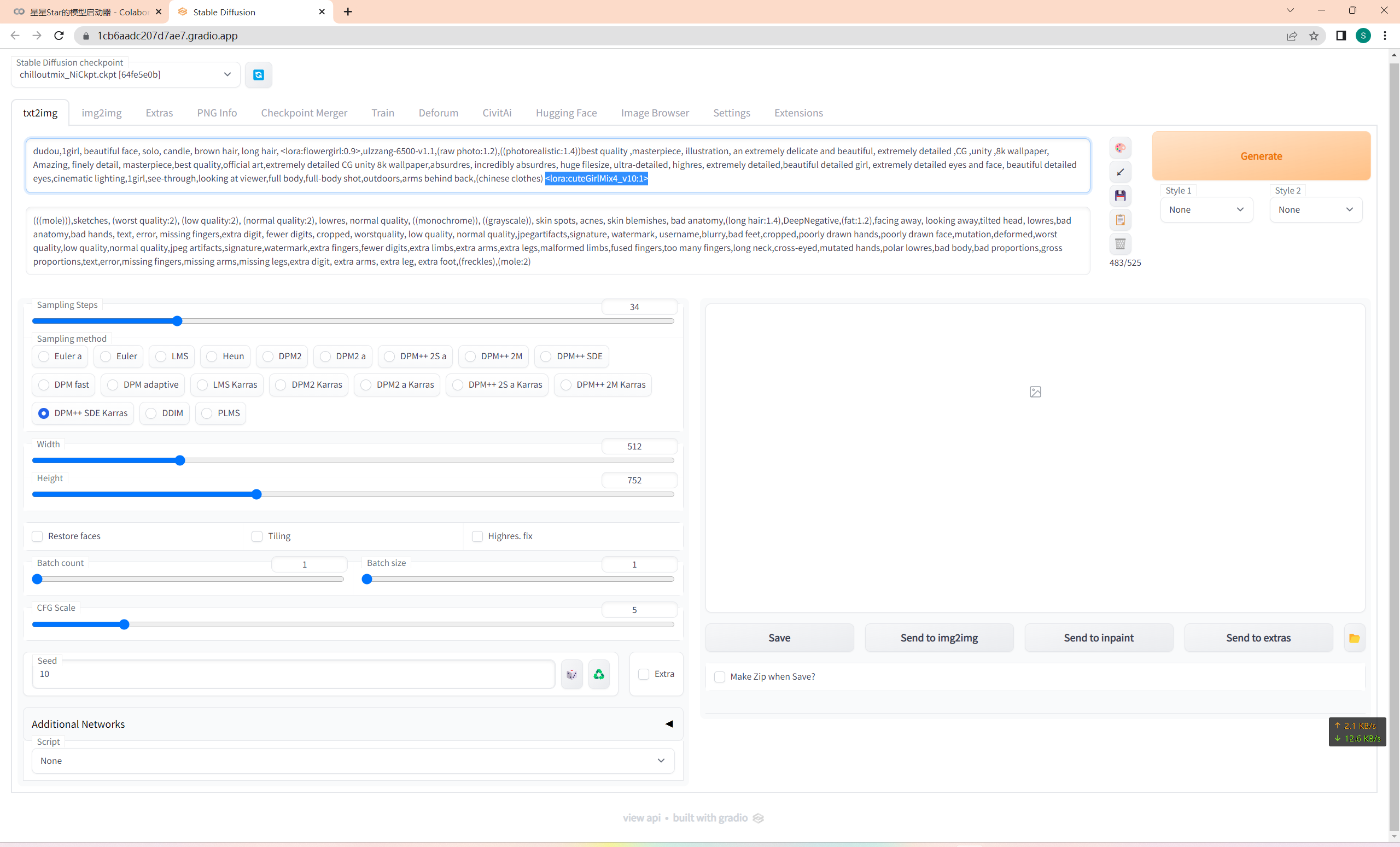Viewport: 1400px width, 847px height.
Task: Click the palette icon beside the prompt
Action: [1120, 148]
